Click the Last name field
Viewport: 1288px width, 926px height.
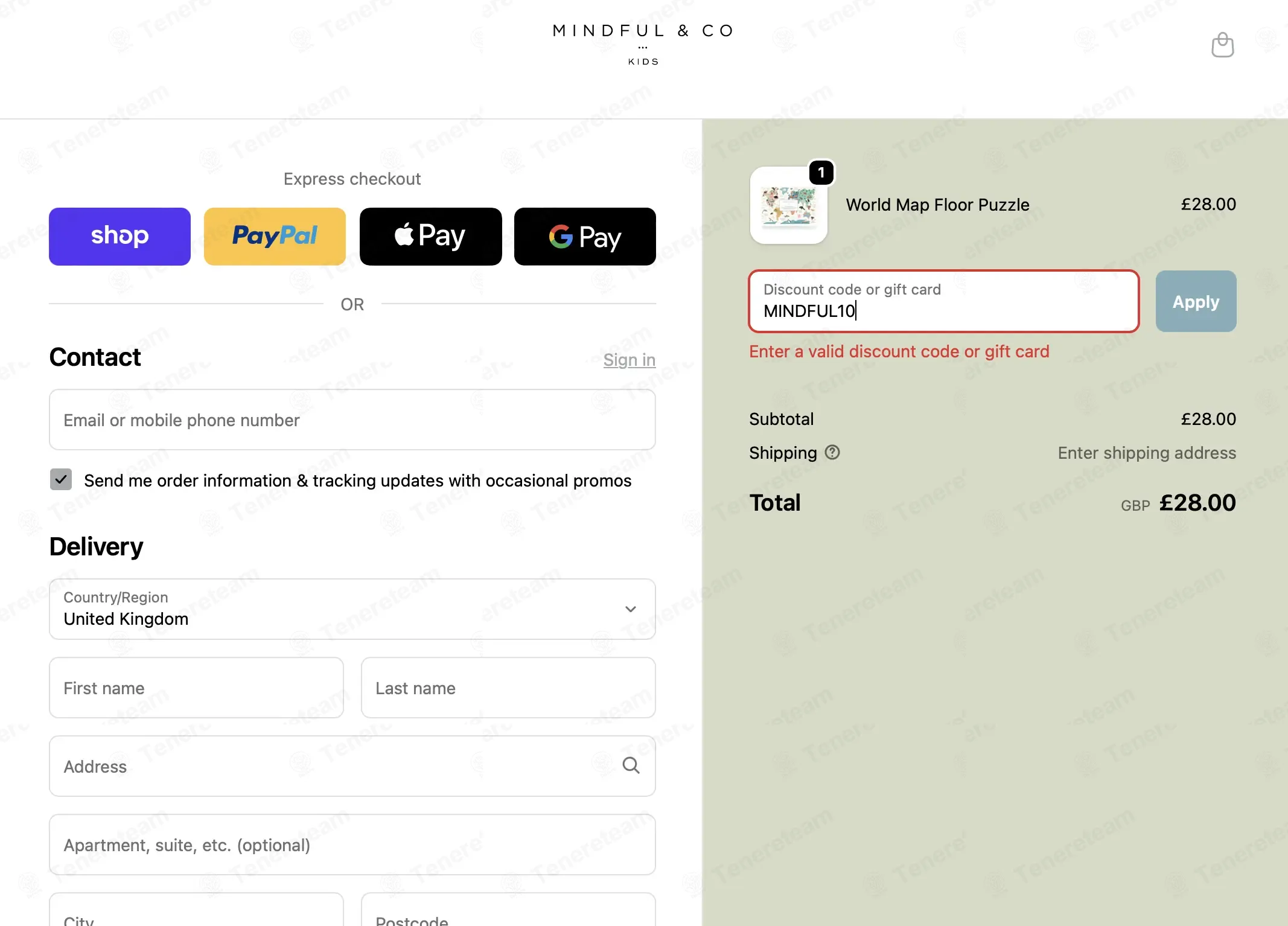click(508, 688)
